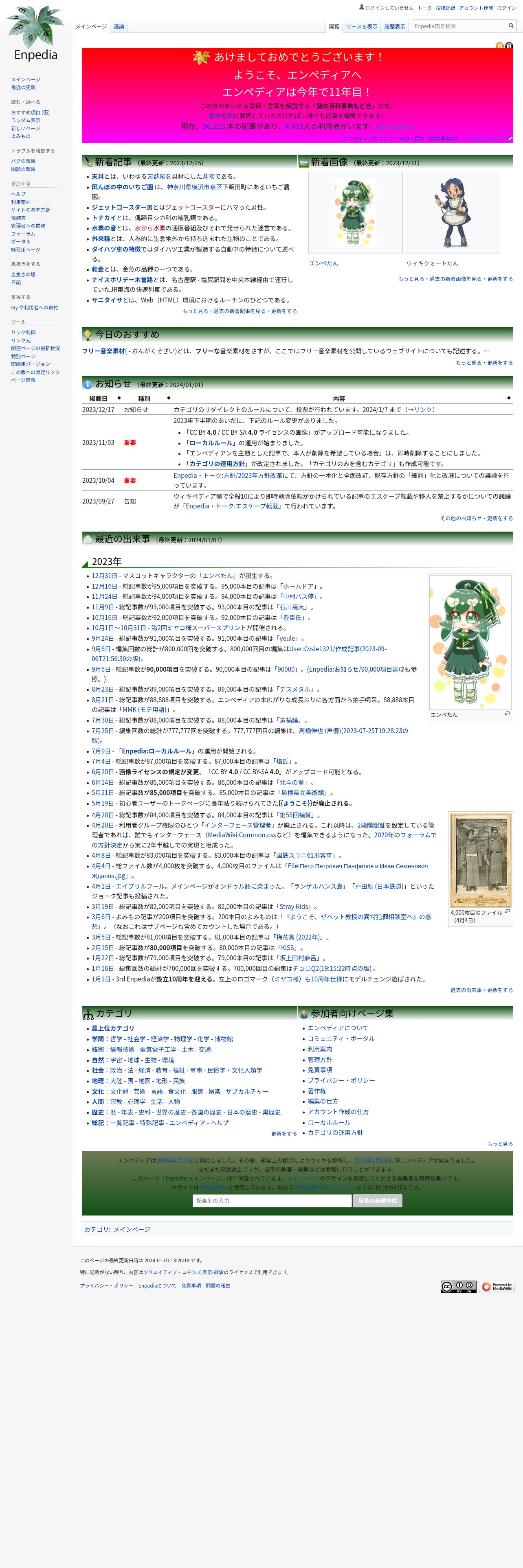Screen dimensions: 523x1568
Task: Open バグの報告 in the sidebar
Action: [23, 161]
